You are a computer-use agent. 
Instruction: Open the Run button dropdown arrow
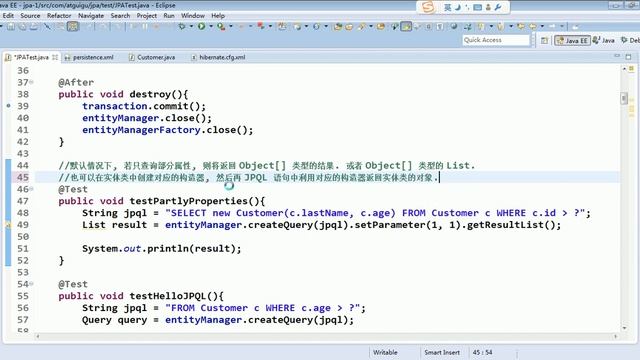pos(211,27)
